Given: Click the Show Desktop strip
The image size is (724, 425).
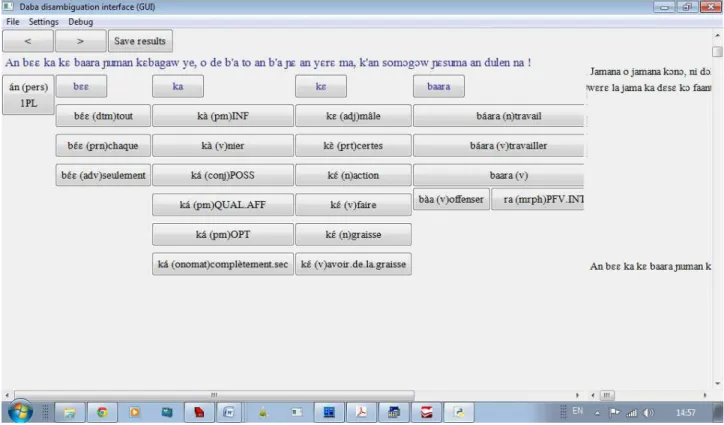Looking at the screenshot, I should coord(718,412).
